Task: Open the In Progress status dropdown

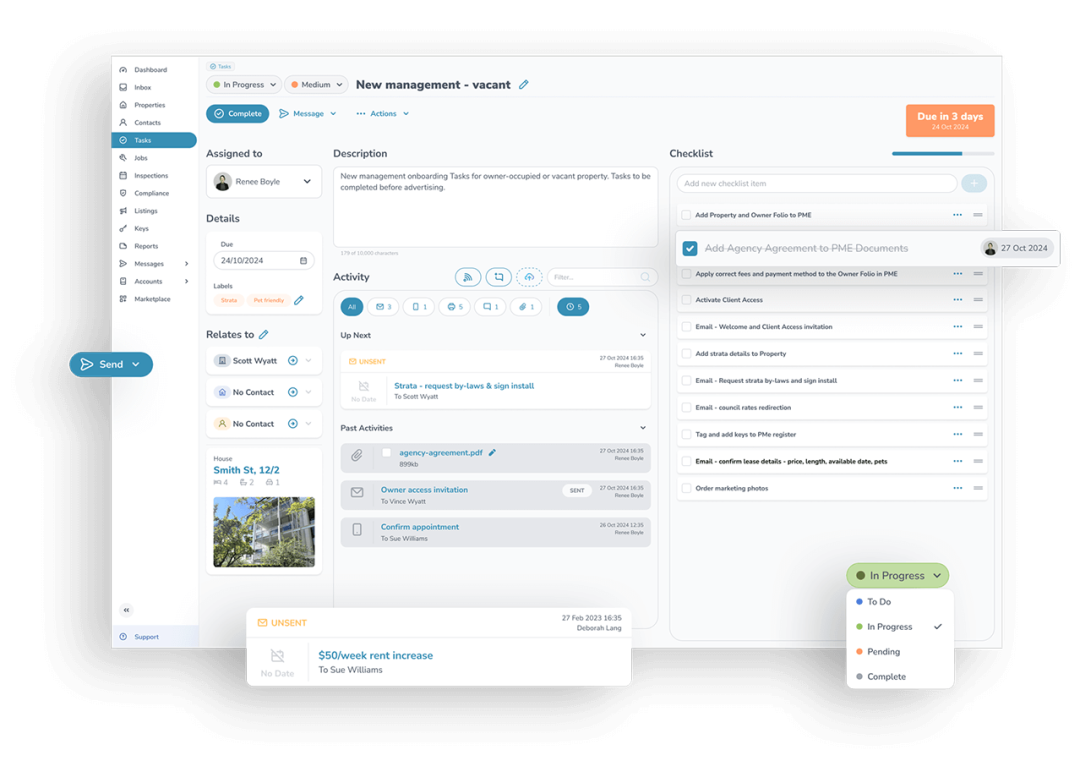Action: pos(897,575)
